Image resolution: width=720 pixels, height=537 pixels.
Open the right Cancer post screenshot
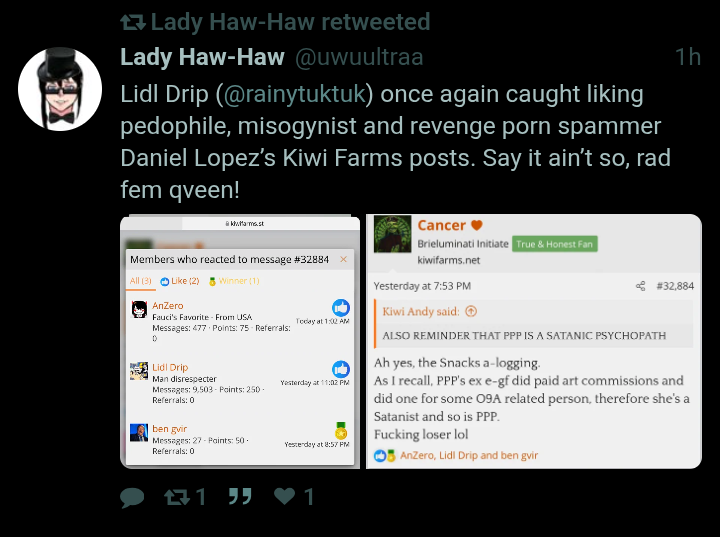pos(534,342)
